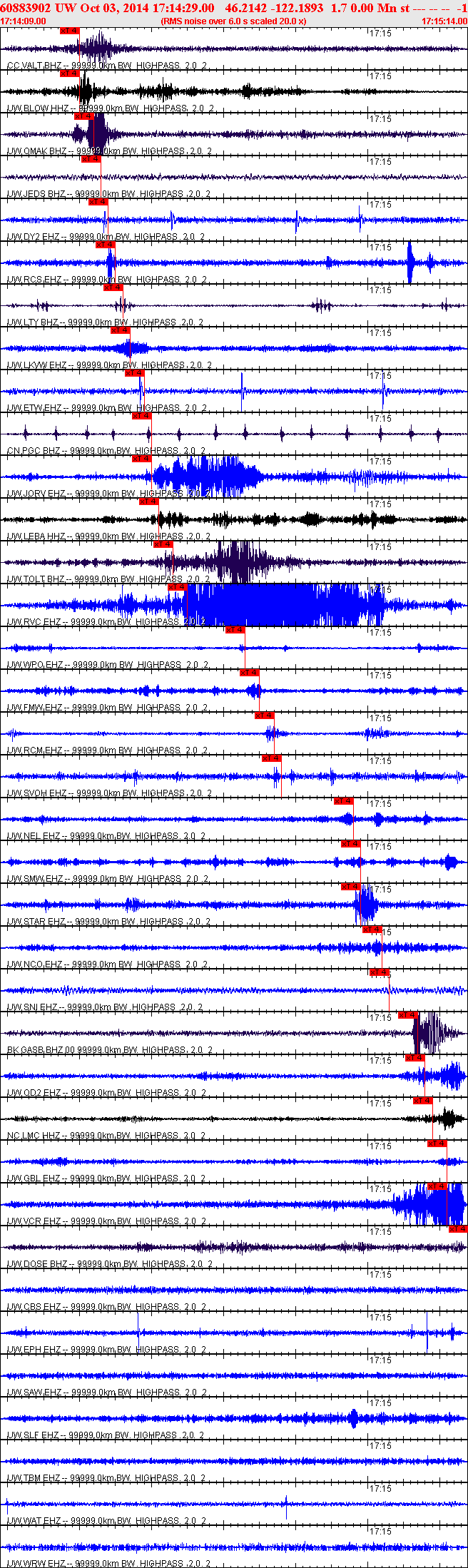Image resolution: width=468 pixels, height=1568 pixels.
Task: Click the red pick marker on the UW.DY2 trace
Action: 98,202
